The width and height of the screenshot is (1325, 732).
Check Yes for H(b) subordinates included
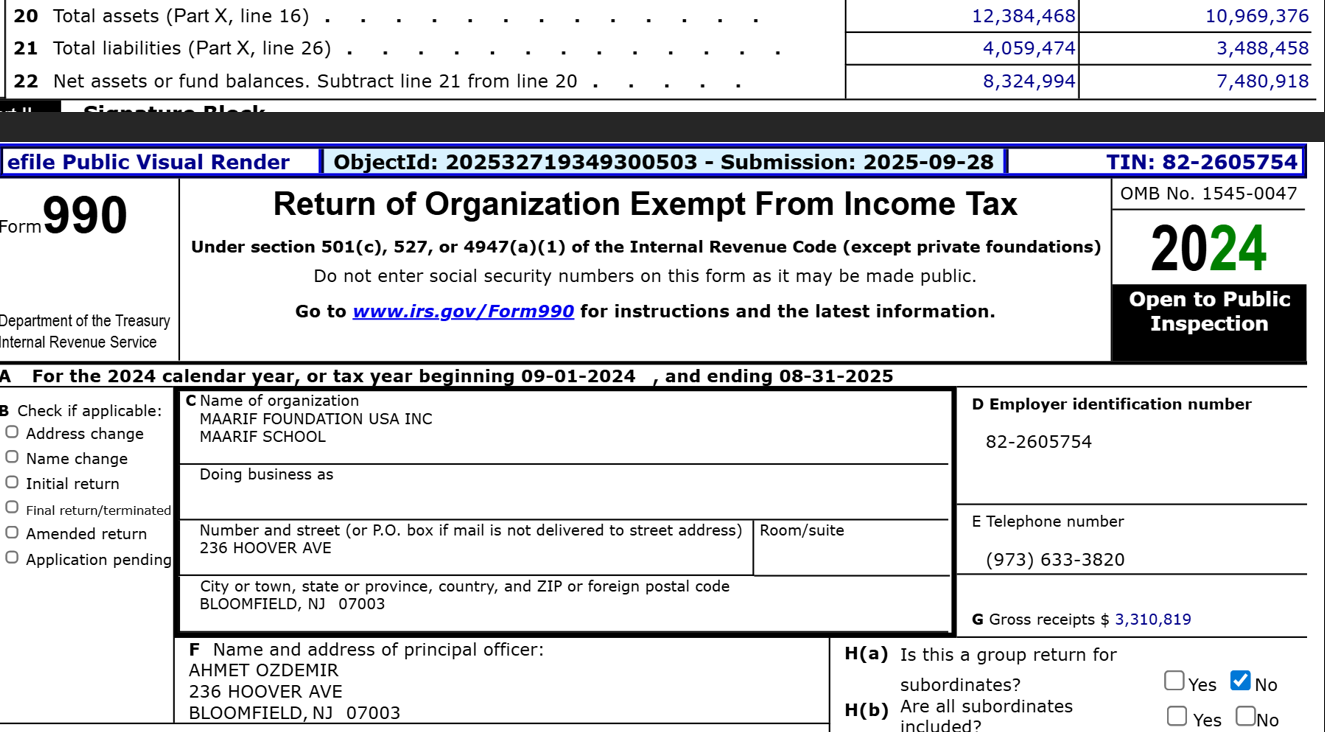1177,716
